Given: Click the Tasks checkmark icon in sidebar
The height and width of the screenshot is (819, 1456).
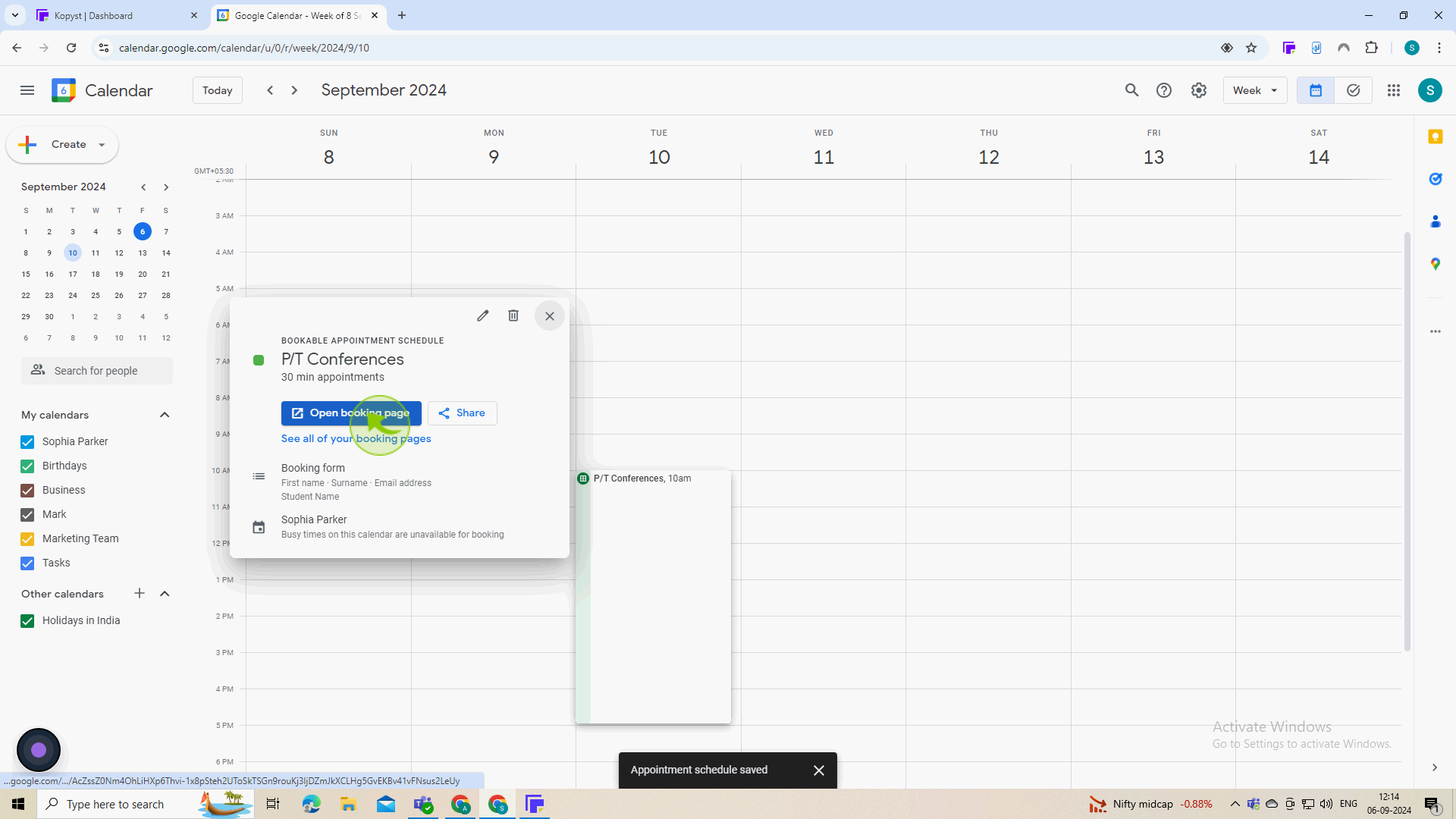Looking at the screenshot, I should [27, 562].
